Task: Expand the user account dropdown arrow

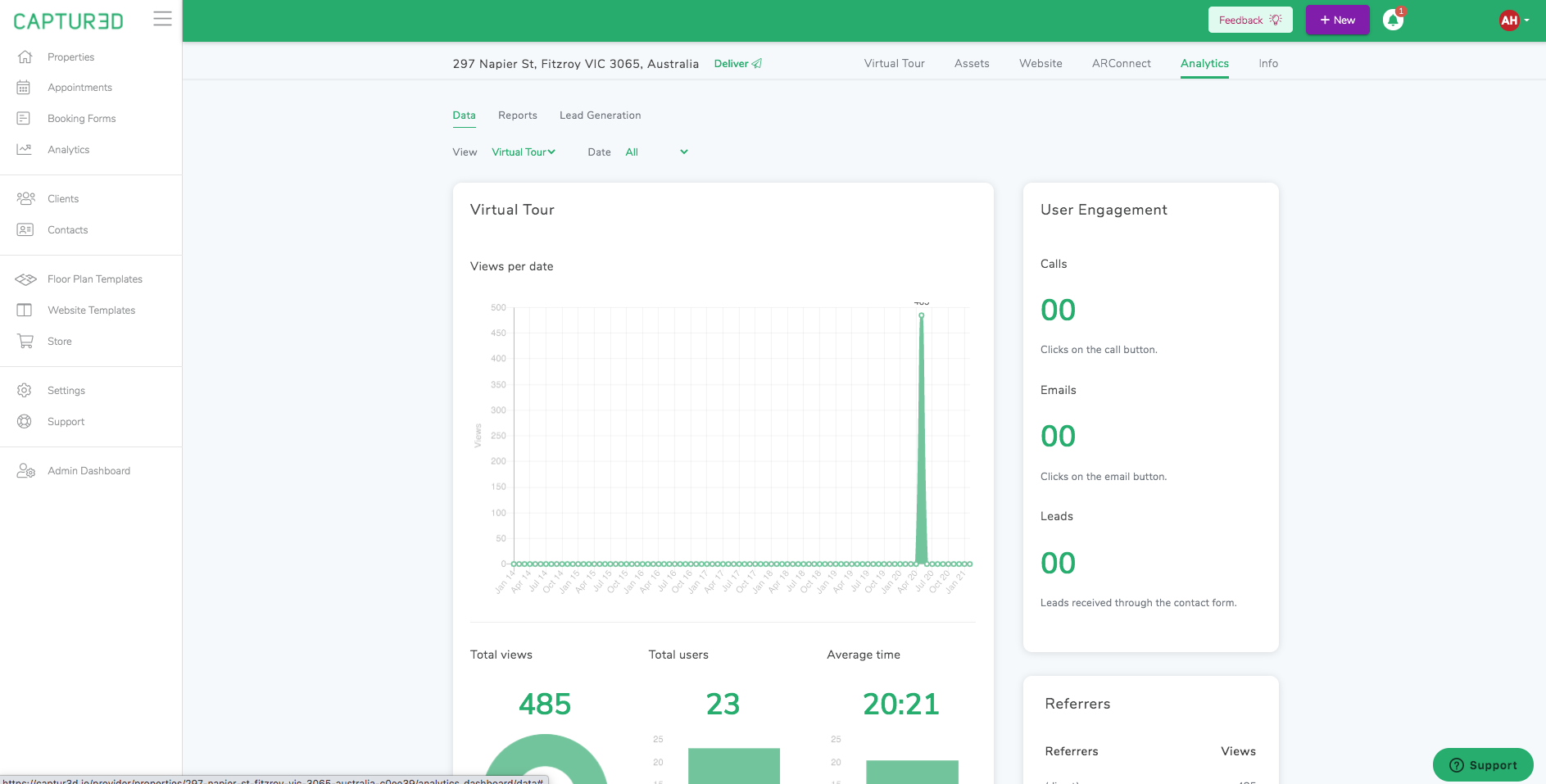Action: [1527, 20]
